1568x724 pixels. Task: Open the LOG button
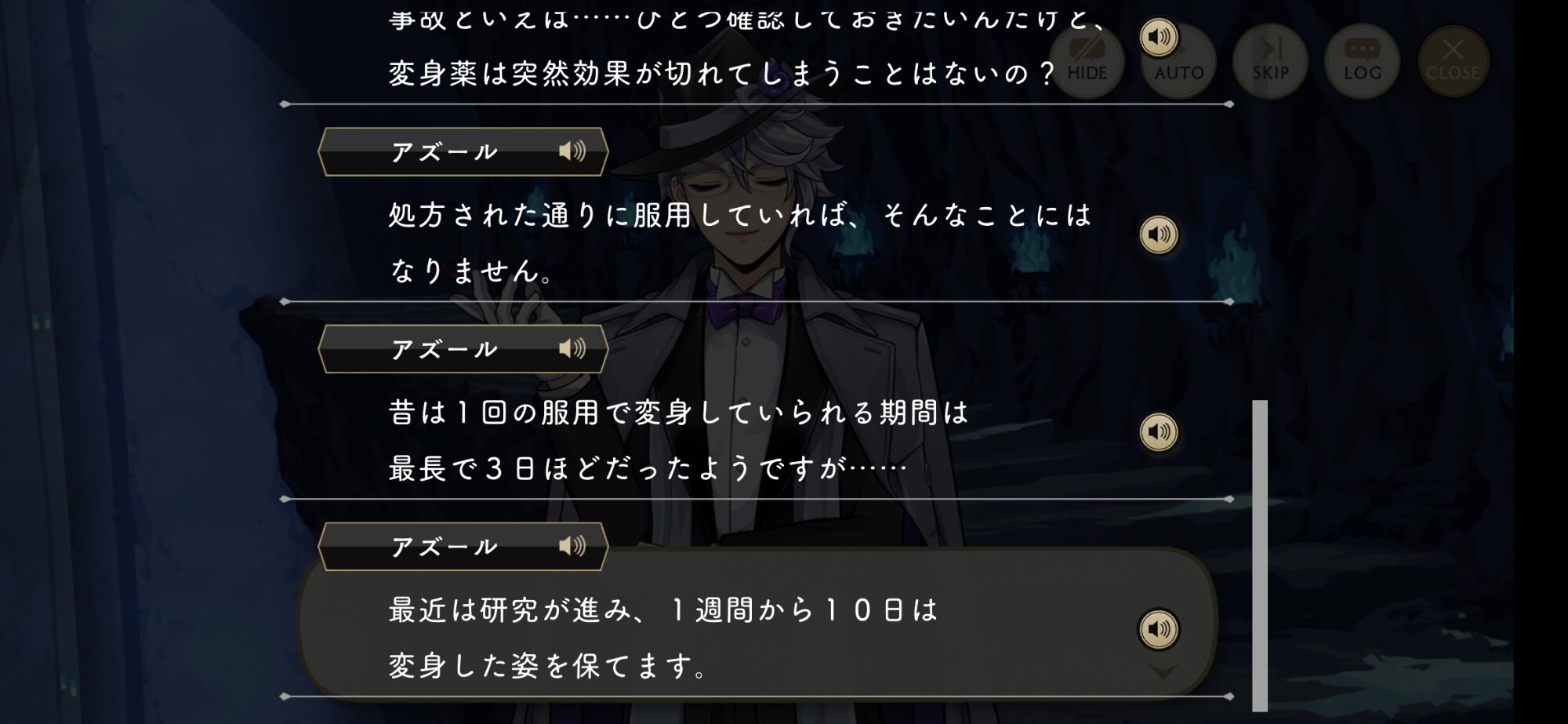(x=1363, y=62)
